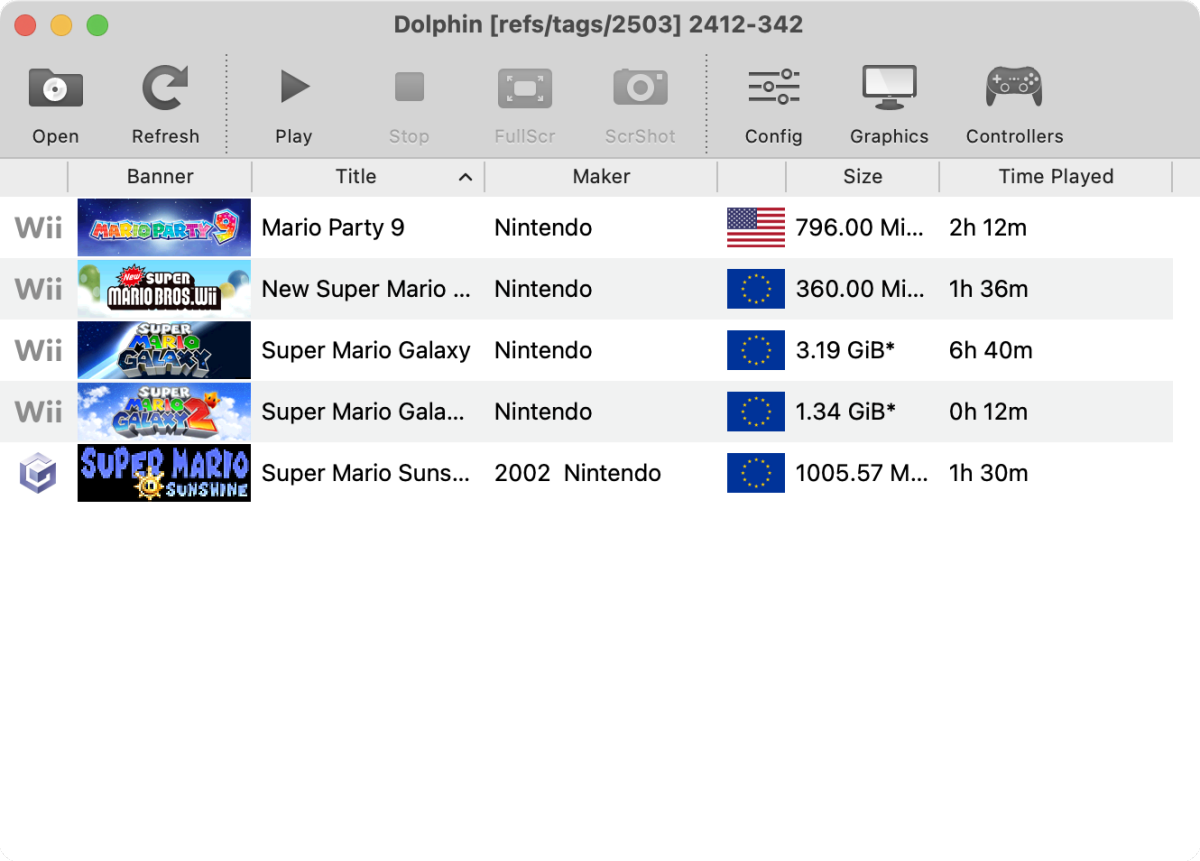
Task: Sort by Time Played column header
Action: coord(1056,177)
